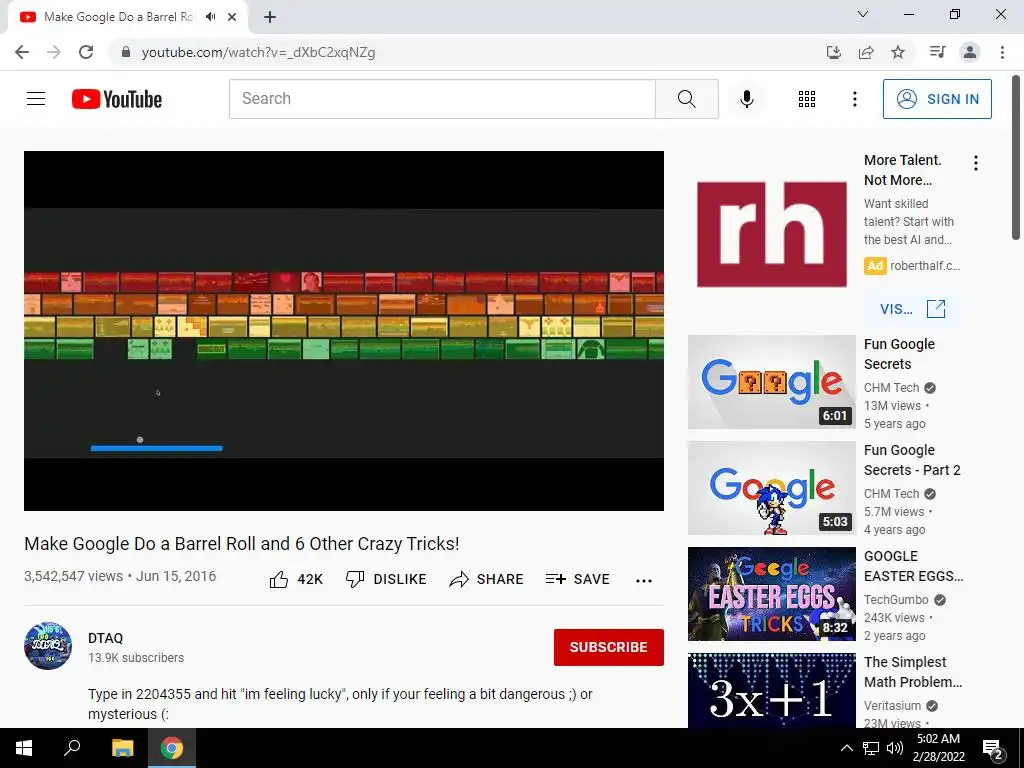1024x768 pixels.
Task: Click the page vertical scrollbar
Action: tap(1016, 157)
